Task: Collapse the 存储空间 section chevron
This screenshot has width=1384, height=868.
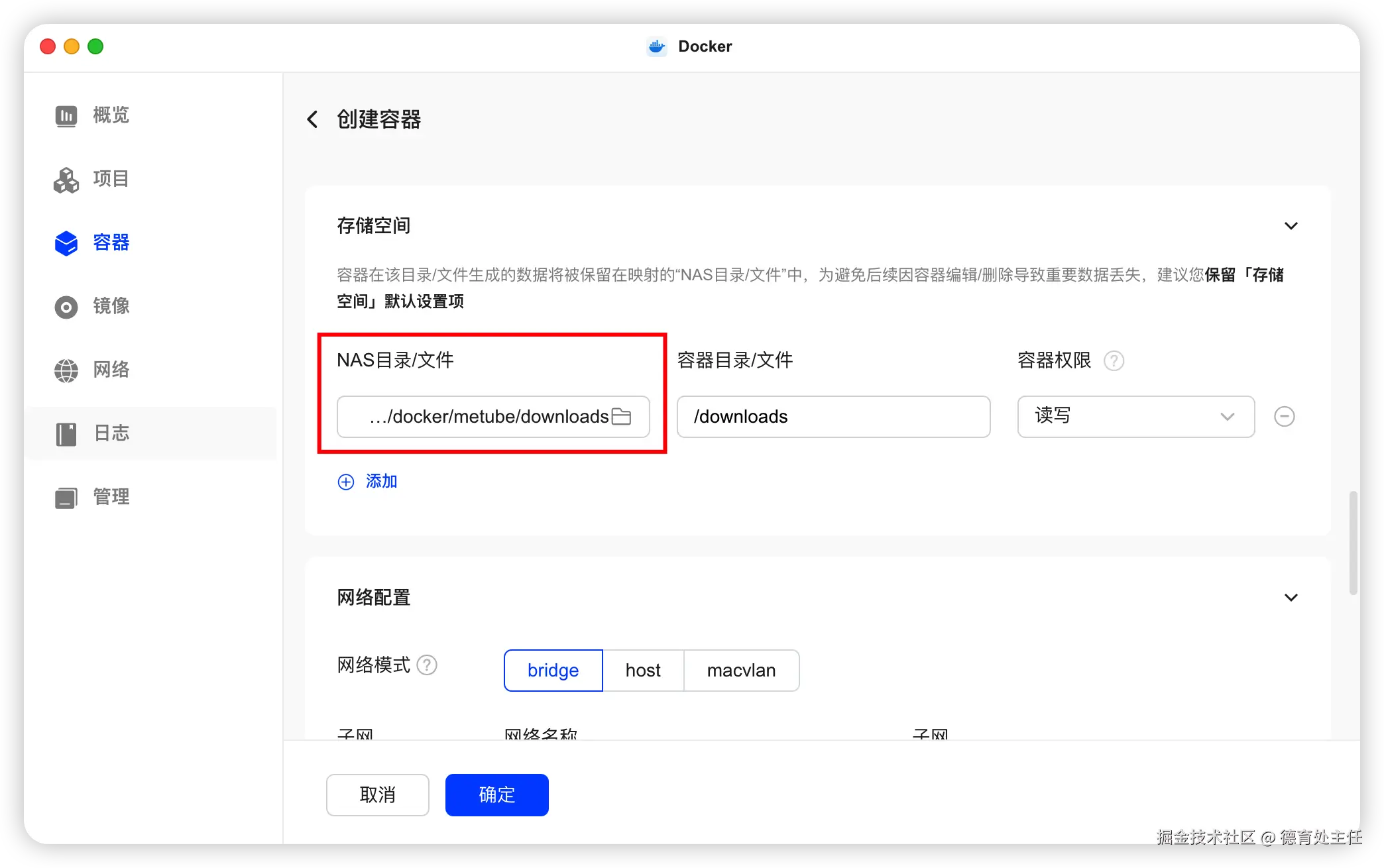Action: (1291, 226)
